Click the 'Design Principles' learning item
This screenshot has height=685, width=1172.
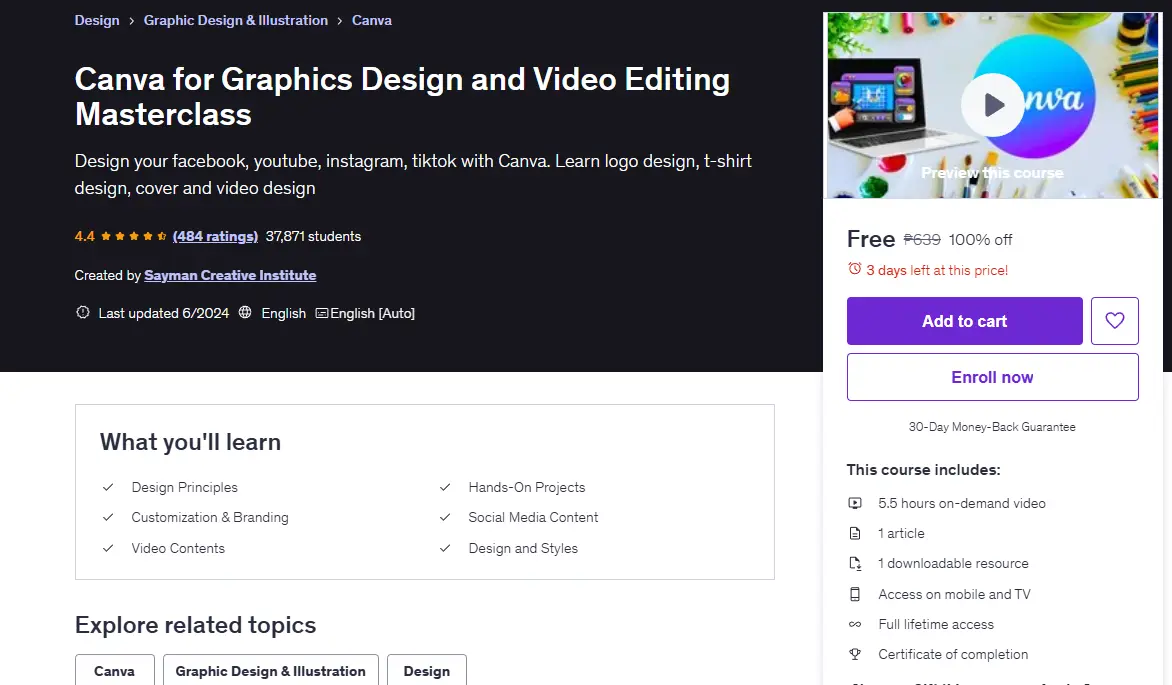[185, 488]
